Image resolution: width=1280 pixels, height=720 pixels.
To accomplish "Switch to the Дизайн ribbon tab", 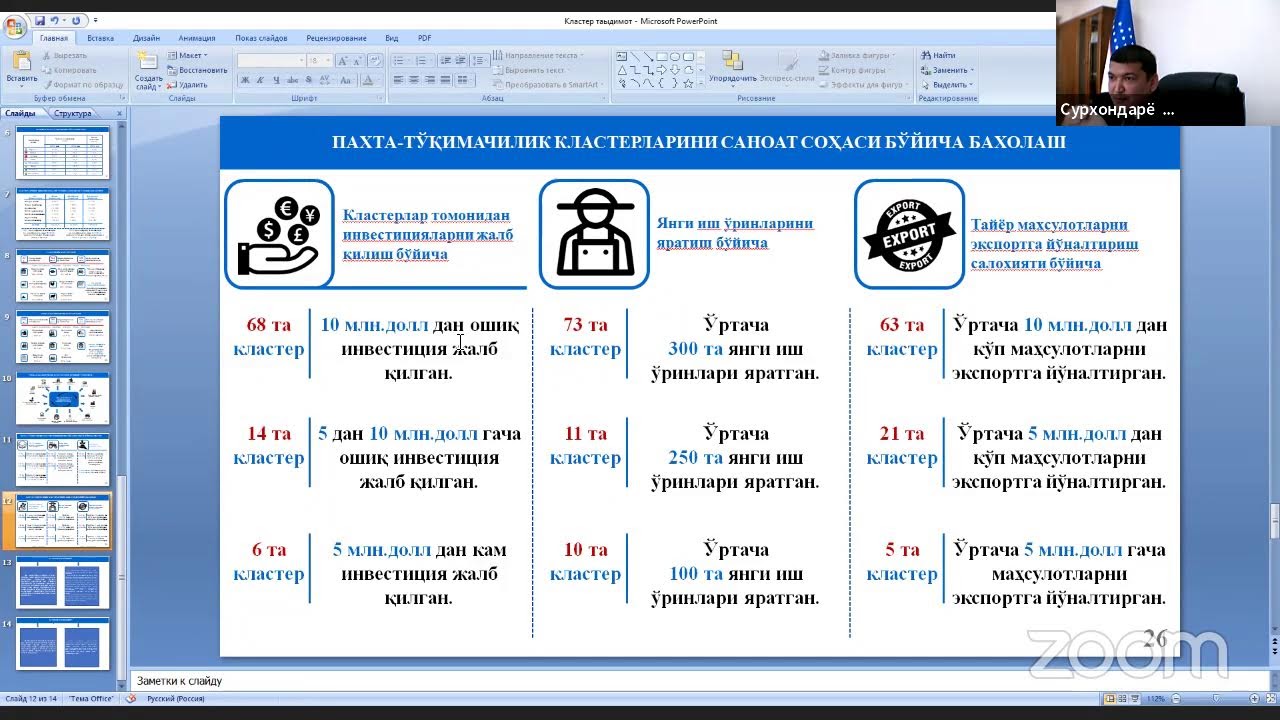I will [146, 38].
